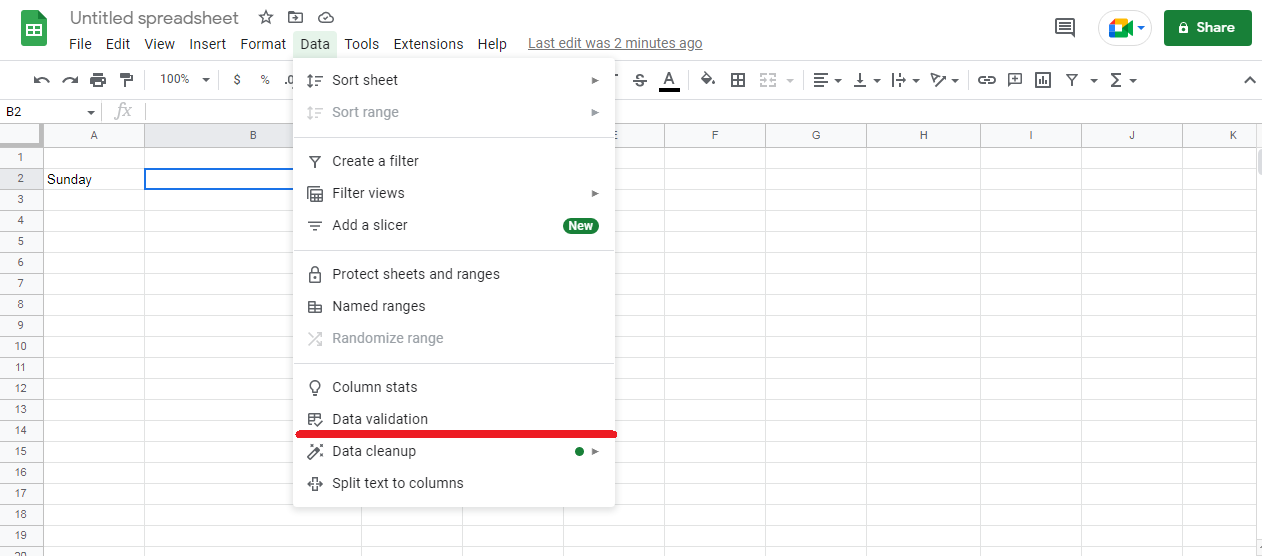Click the insert link icon
The image size is (1262, 556).
(987, 80)
